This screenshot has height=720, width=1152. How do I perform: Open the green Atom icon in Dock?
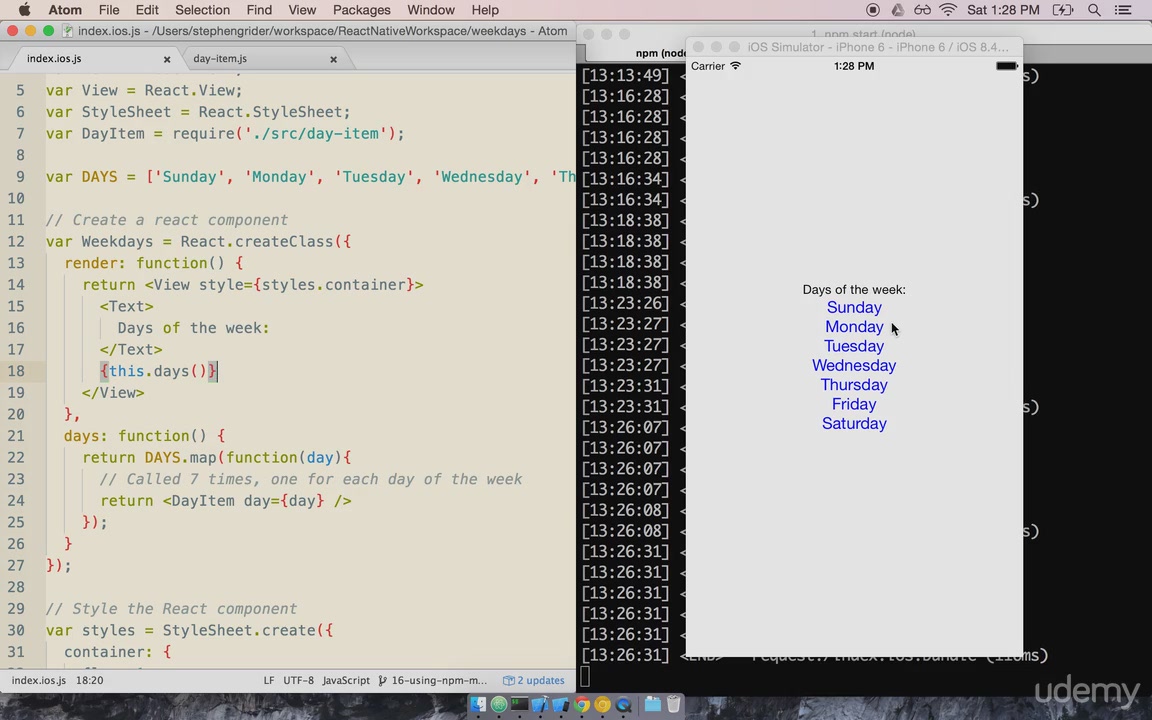499,705
